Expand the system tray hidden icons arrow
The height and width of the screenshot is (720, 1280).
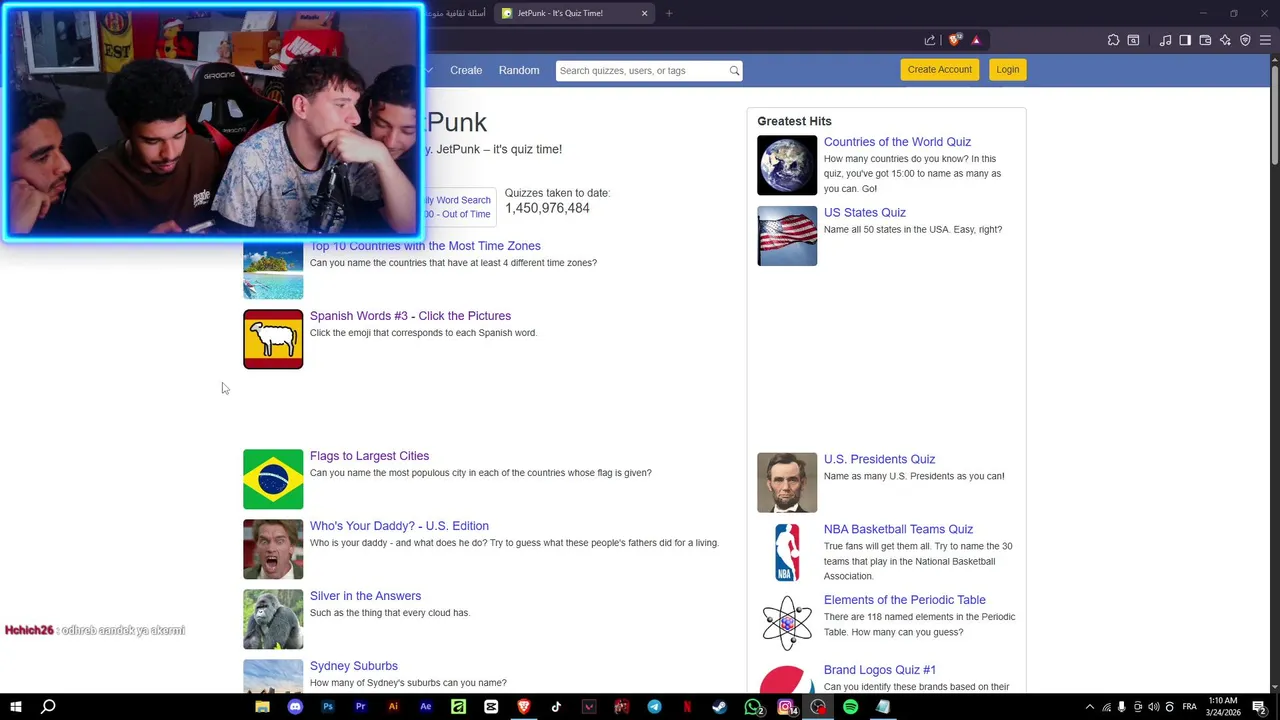(1089, 707)
